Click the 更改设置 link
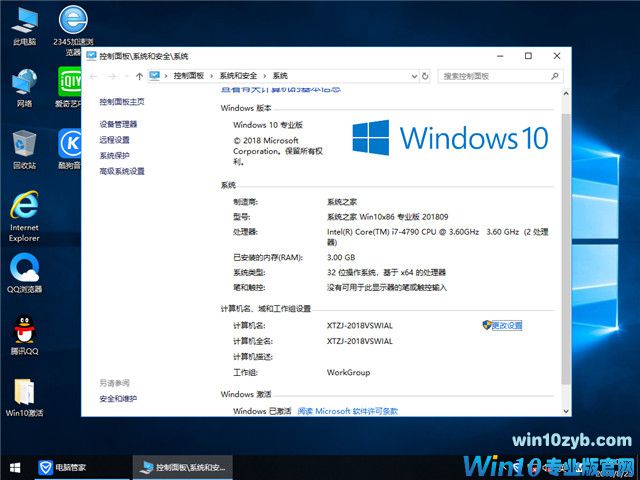640x480 pixels. tap(507, 325)
